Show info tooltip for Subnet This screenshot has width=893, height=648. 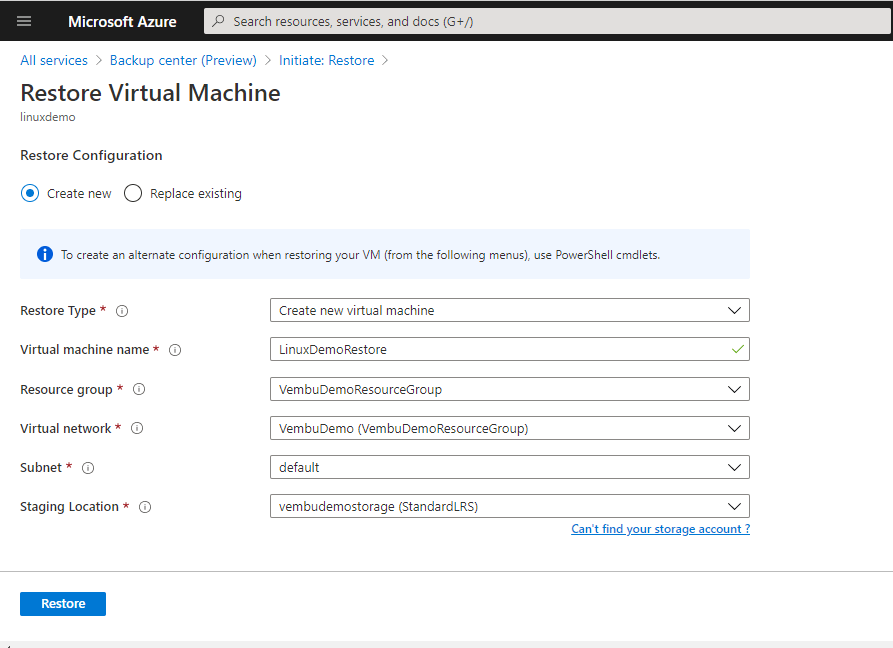pyautogui.click(x=88, y=468)
